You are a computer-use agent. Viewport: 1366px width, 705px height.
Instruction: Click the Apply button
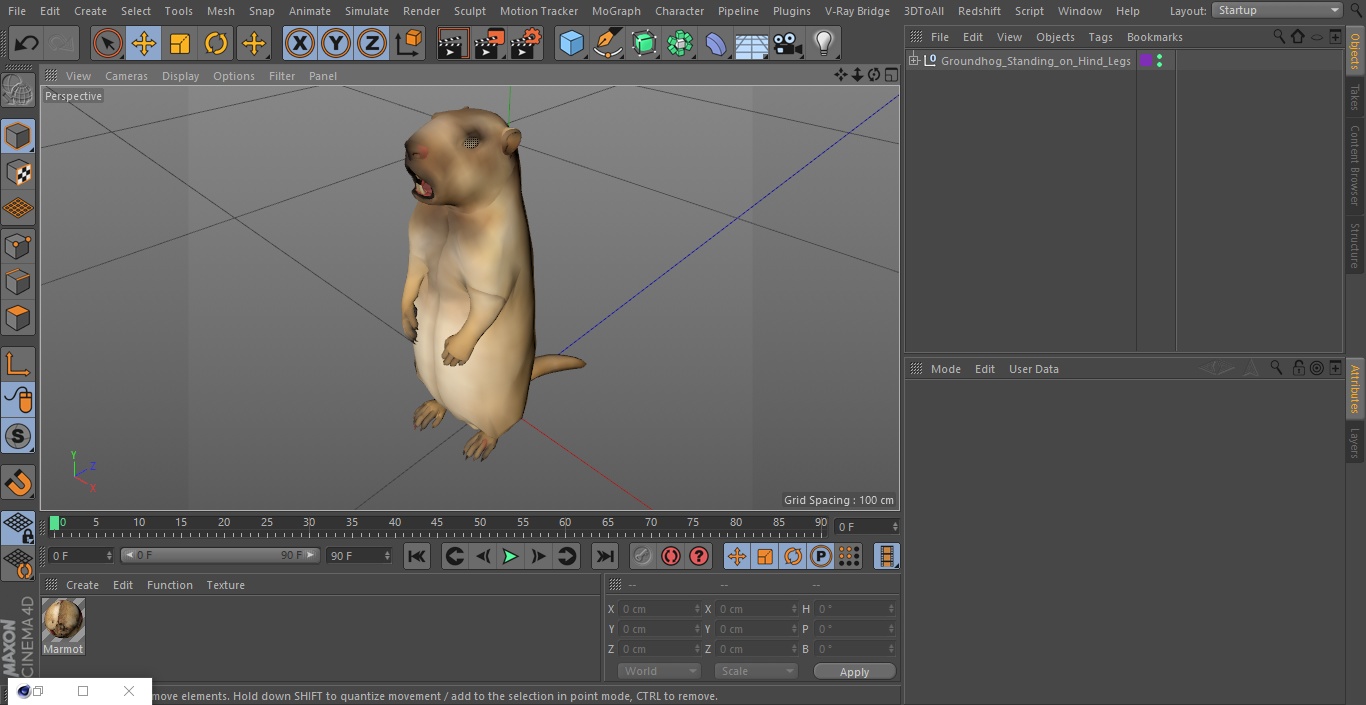point(854,671)
